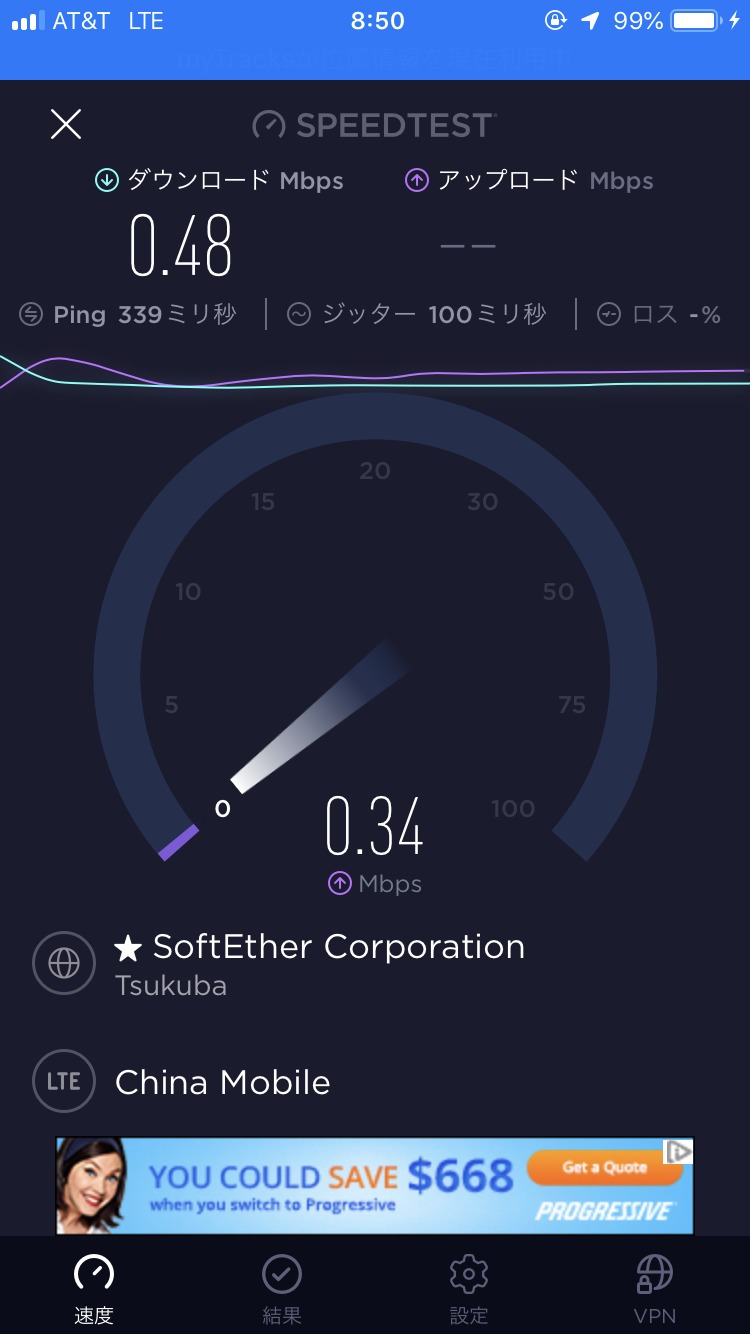Tap the packet loss icon
The height and width of the screenshot is (1334, 750).
coord(608,315)
